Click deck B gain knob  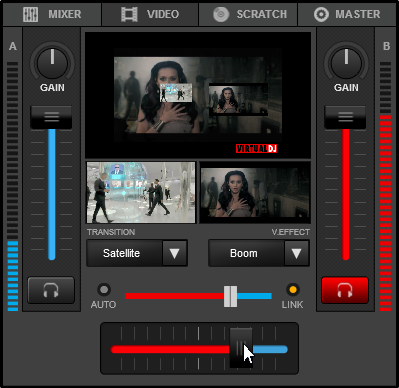click(346, 63)
